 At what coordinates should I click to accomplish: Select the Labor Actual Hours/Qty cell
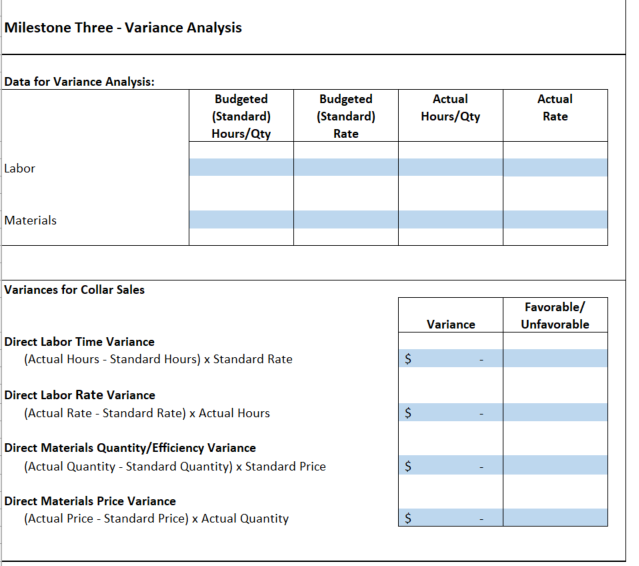[451, 167]
